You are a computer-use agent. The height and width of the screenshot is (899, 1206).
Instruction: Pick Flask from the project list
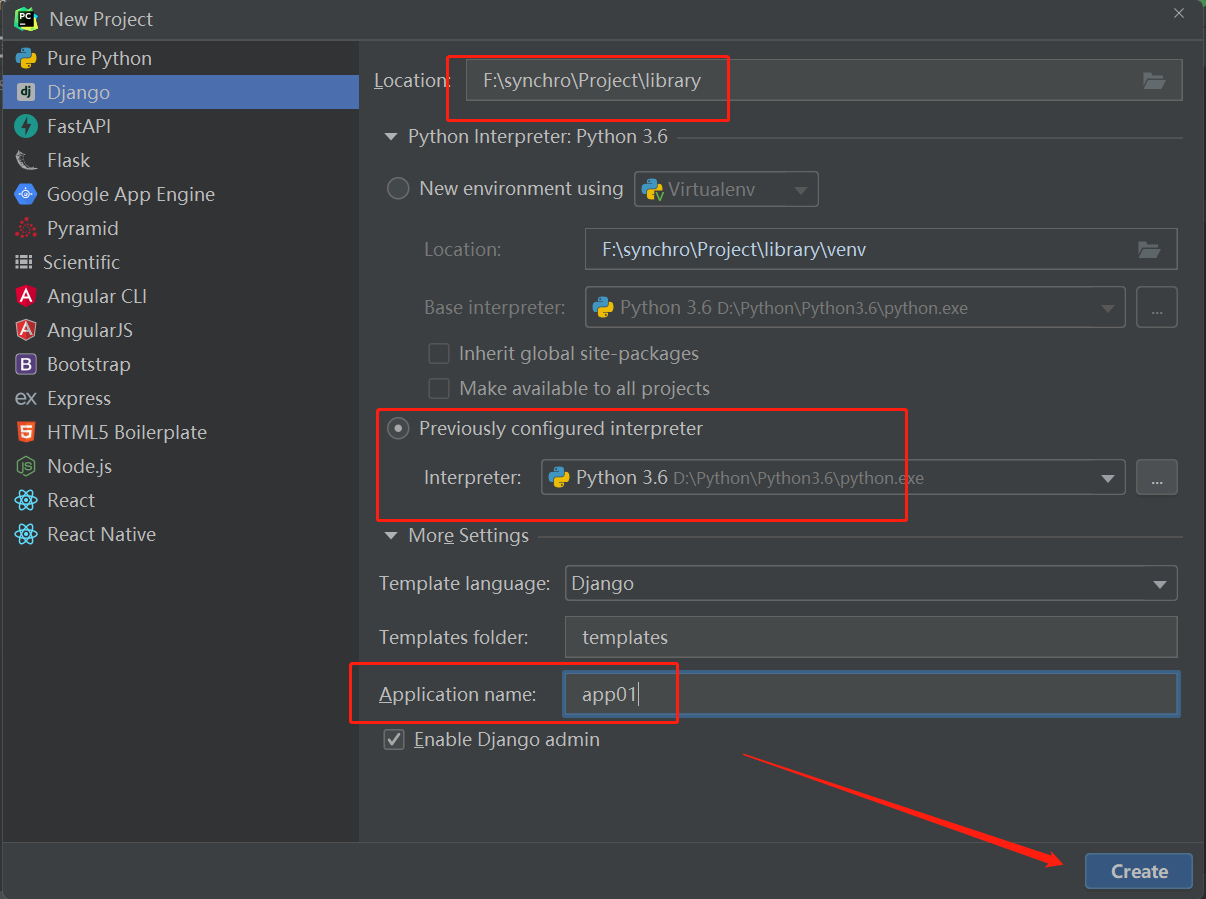(180, 160)
